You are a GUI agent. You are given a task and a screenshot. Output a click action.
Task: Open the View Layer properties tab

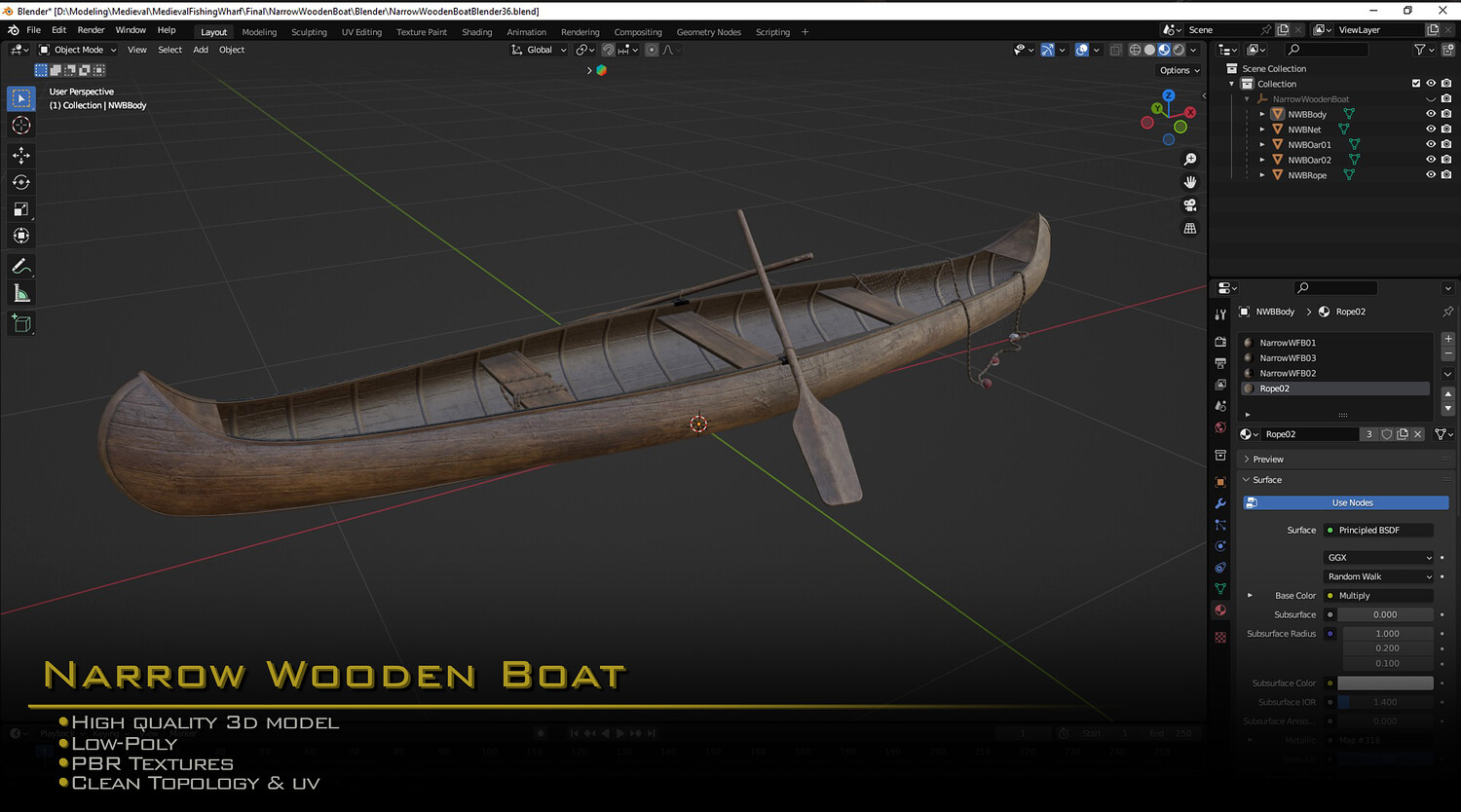(1220, 385)
